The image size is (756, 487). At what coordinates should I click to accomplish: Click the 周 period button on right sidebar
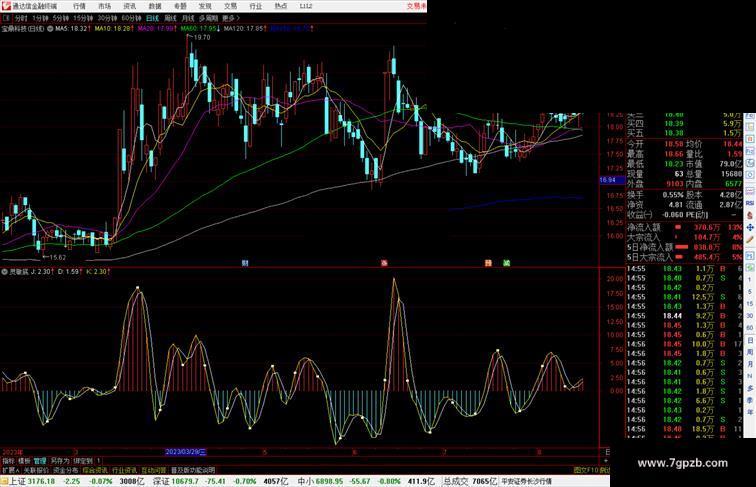click(x=750, y=352)
